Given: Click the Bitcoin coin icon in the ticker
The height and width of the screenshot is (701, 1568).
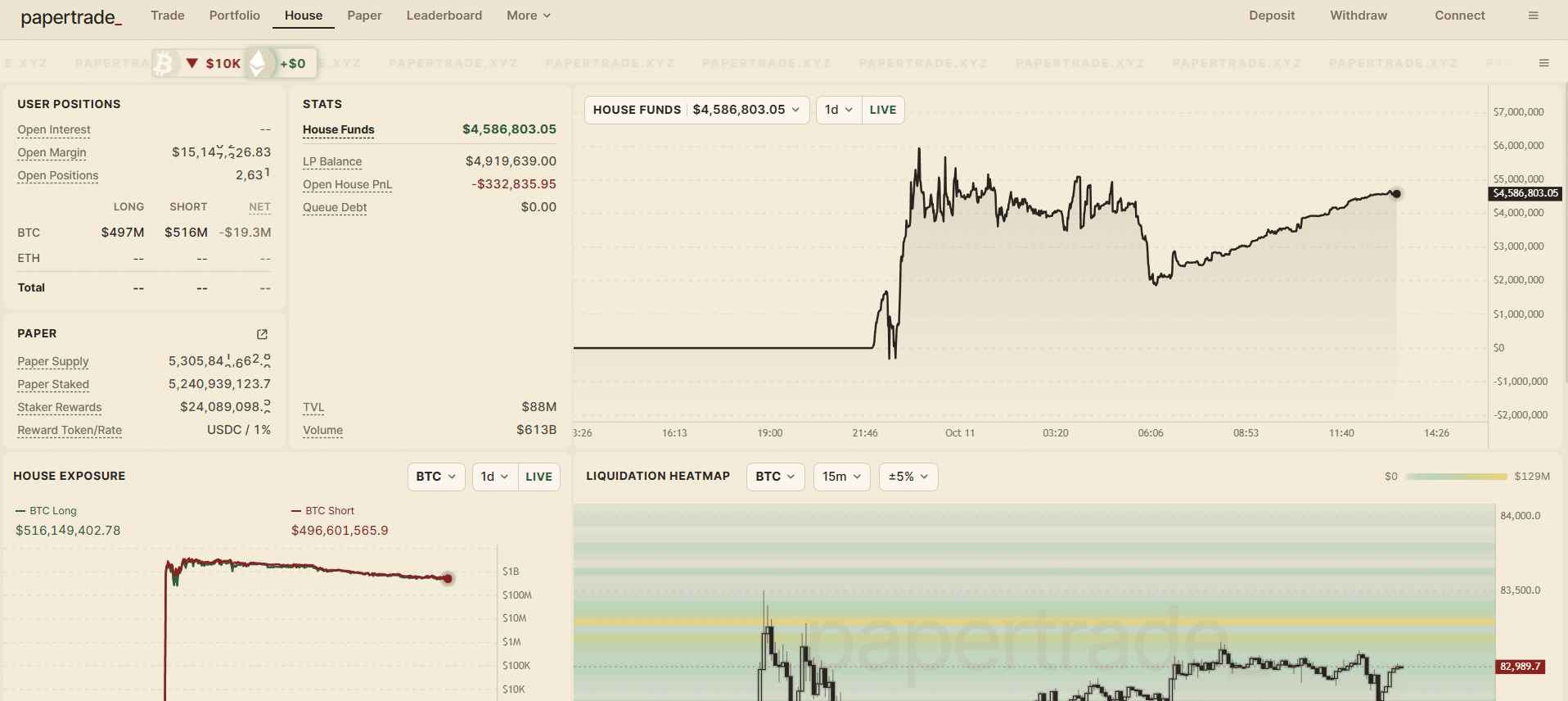Looking at the screenshot, I should click(x=164, y=63).
